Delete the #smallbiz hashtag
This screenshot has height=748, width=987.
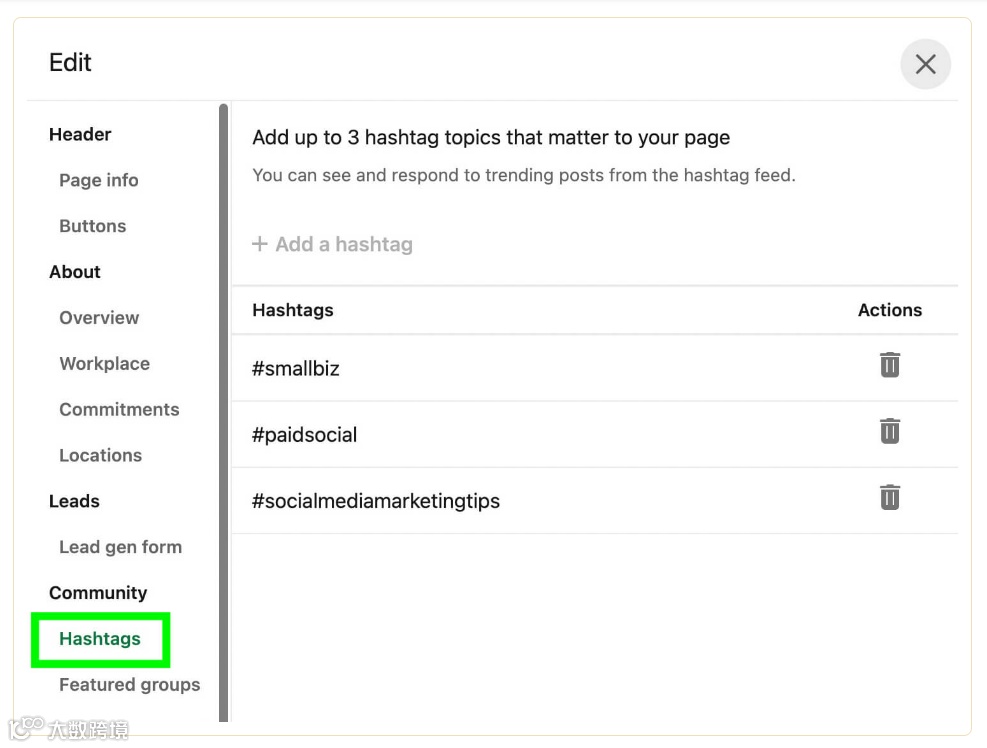click(x=889, y=365)
